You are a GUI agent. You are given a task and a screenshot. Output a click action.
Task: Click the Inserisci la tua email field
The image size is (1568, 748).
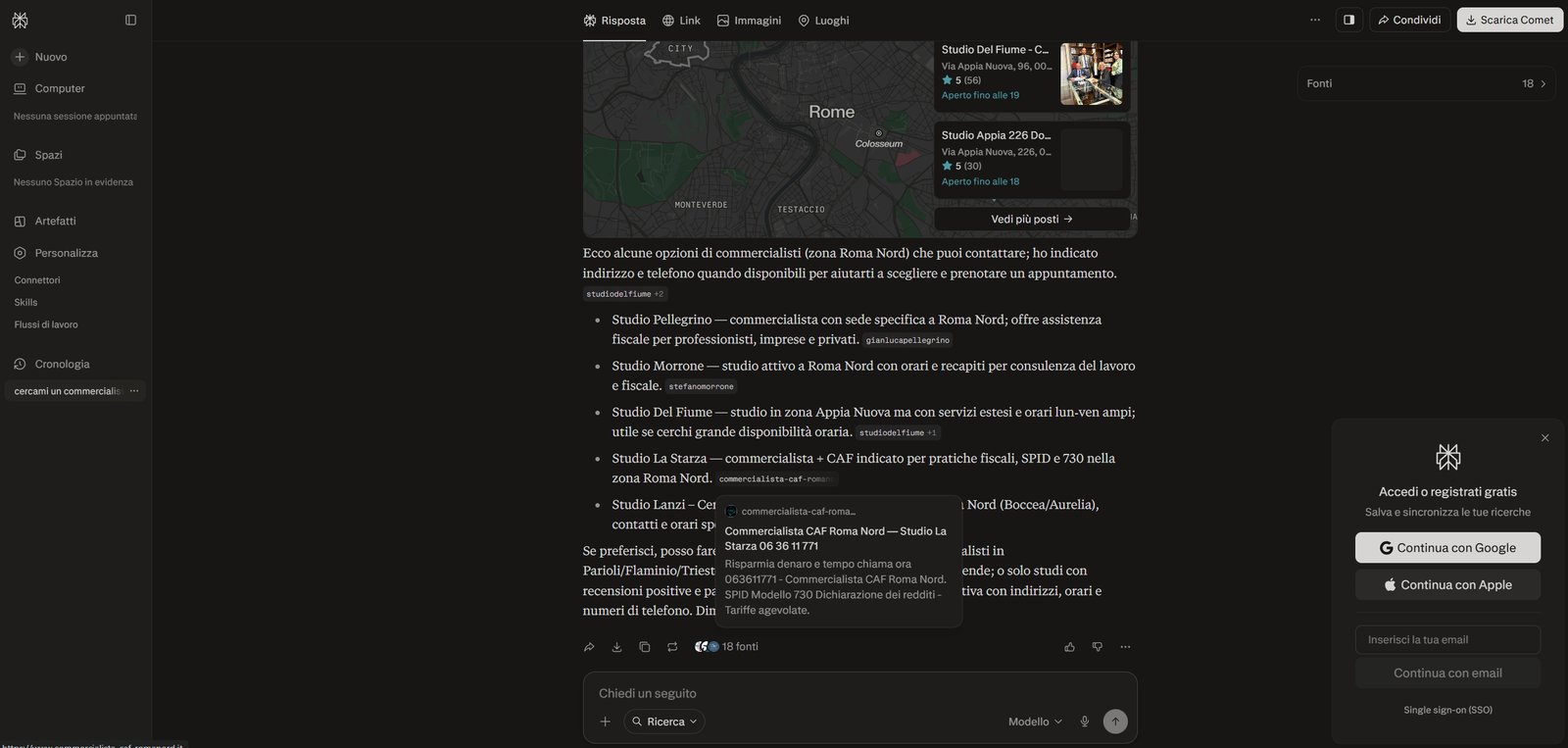pyautogui.click(x=1447, y=640)
